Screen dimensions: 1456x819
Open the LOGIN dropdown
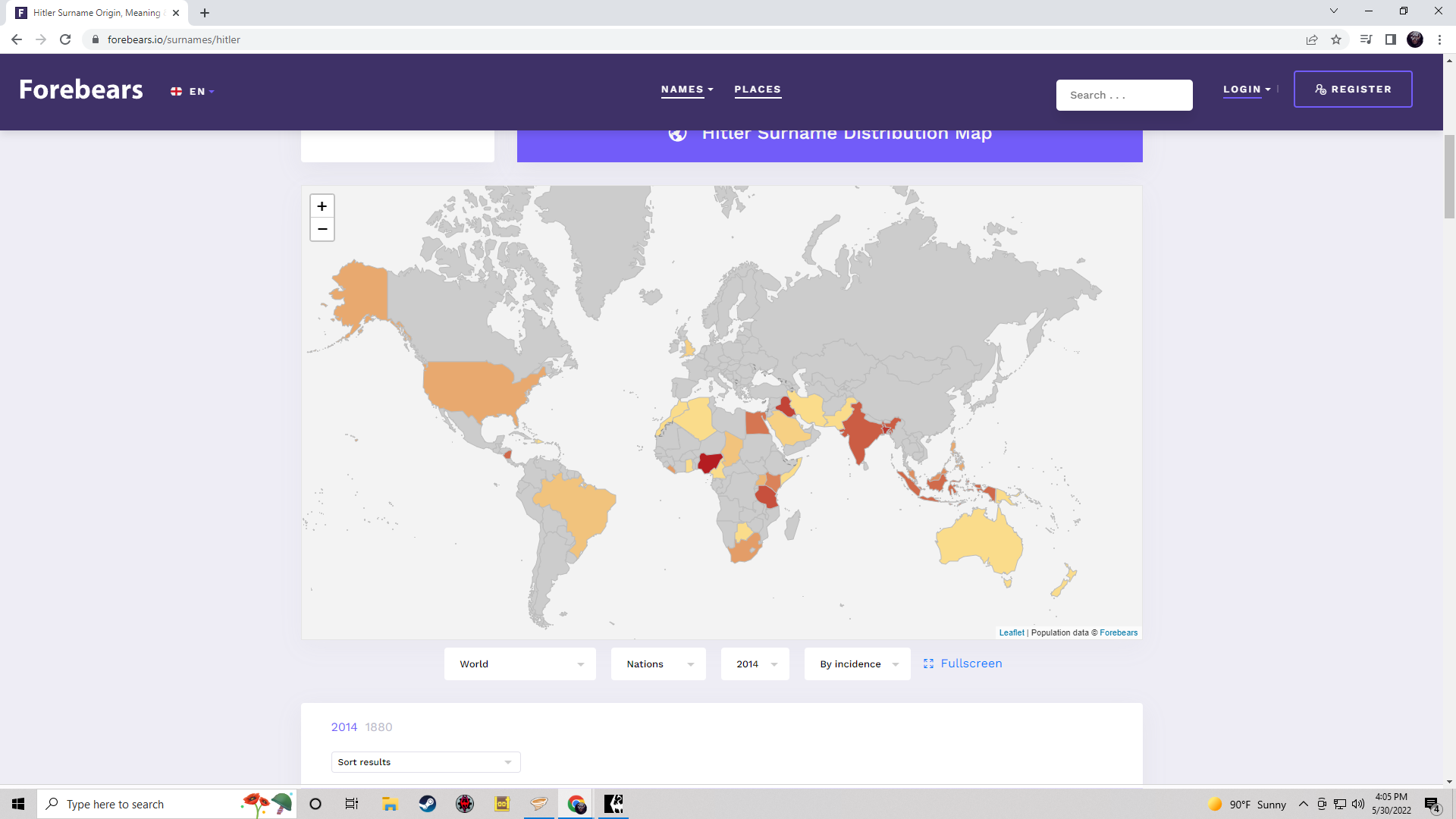(1247, 89)
